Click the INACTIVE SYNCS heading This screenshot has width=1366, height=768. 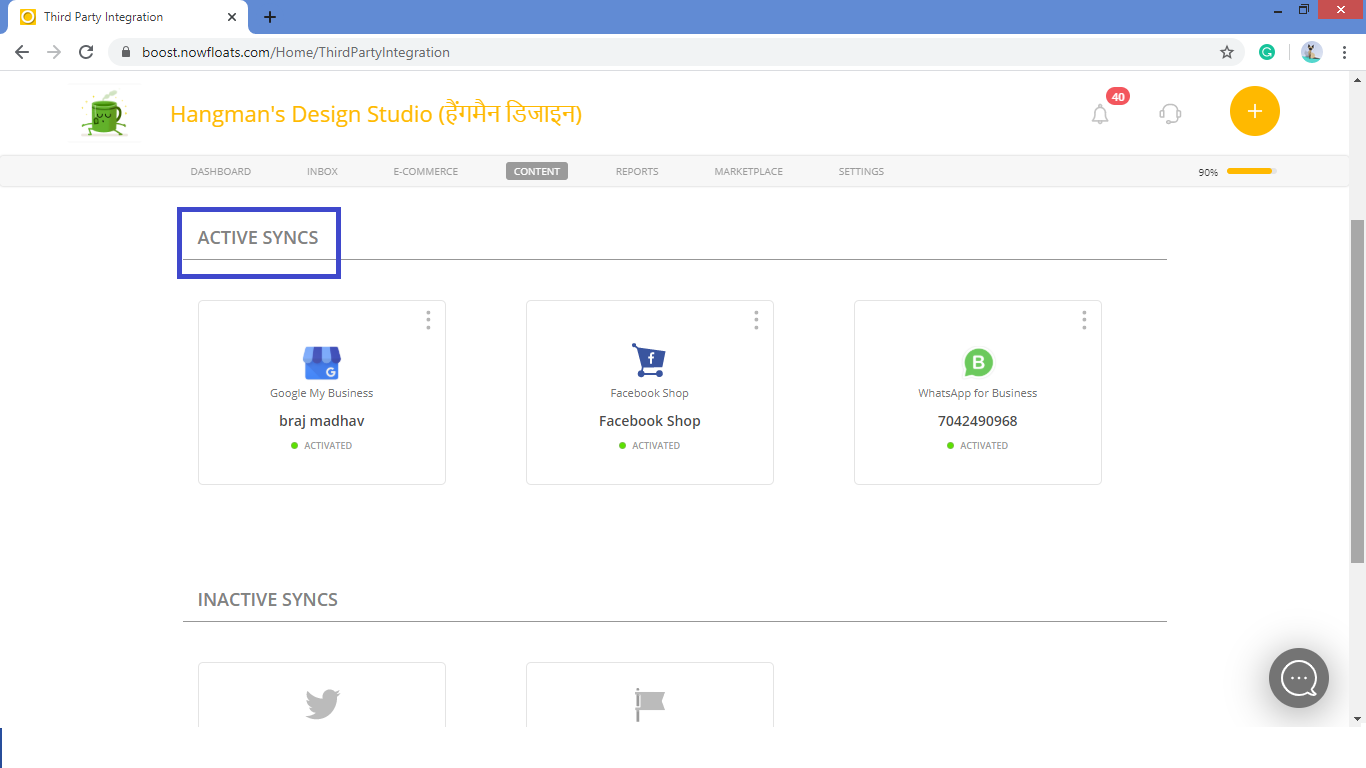(268, 600)
